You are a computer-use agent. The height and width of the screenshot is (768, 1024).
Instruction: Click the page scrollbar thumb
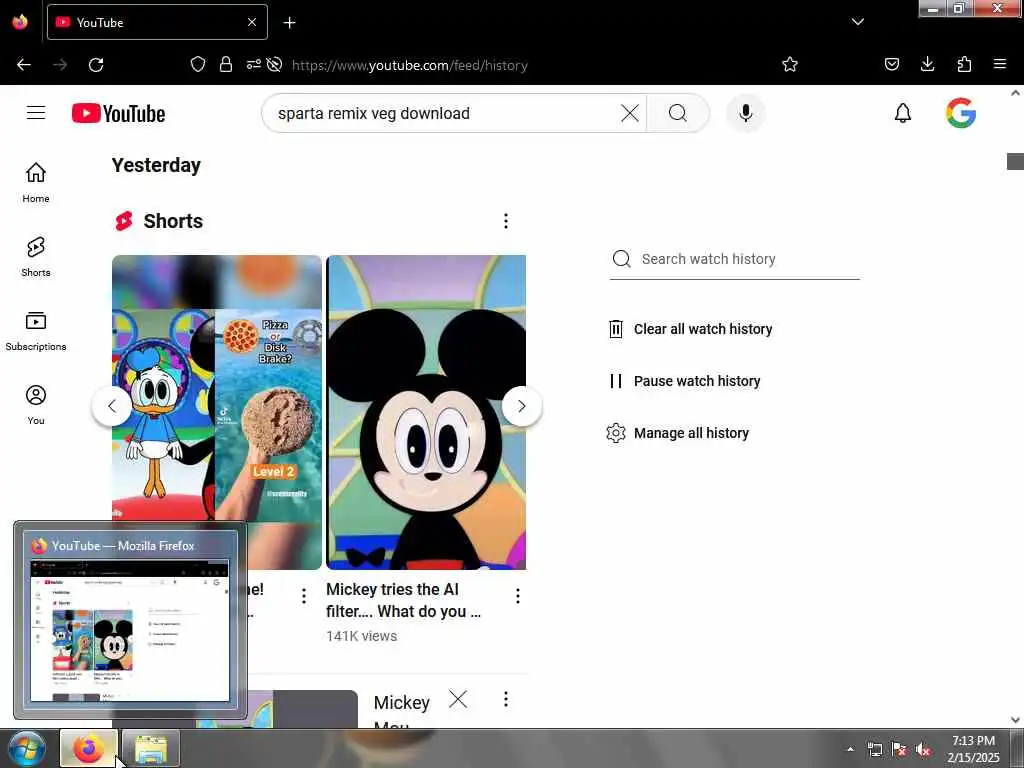[1015, 161]
